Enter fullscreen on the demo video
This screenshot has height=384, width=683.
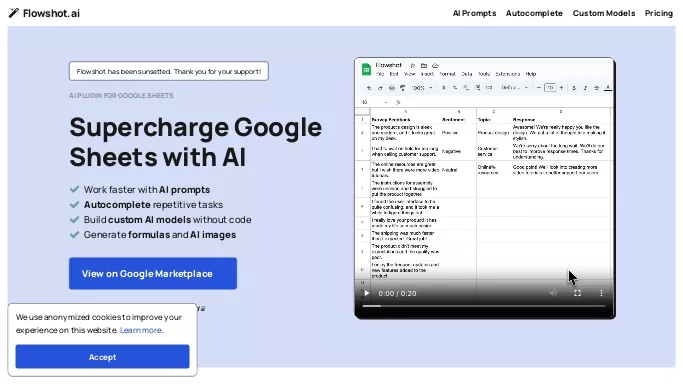pyautogui.click(x=577, y=293)
